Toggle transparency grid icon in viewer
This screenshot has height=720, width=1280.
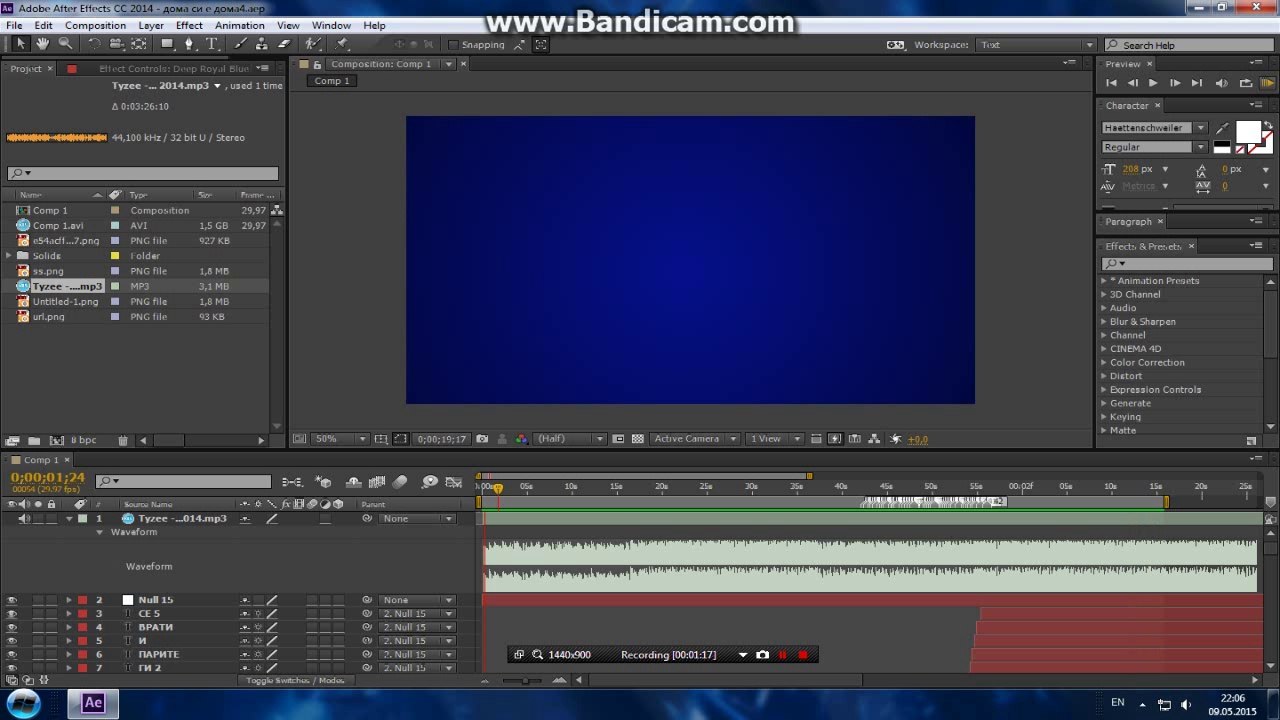(637, 439)
